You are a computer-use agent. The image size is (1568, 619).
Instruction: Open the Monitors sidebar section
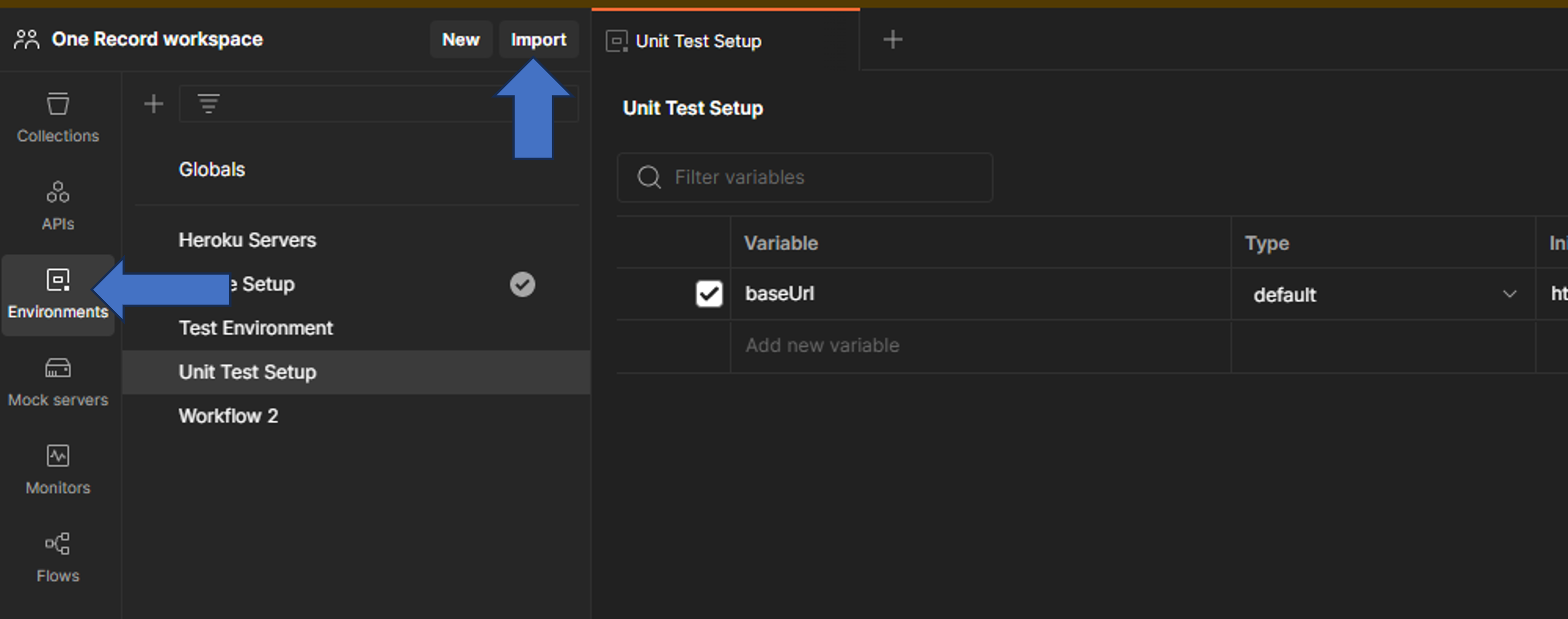(x=58, y=471)
